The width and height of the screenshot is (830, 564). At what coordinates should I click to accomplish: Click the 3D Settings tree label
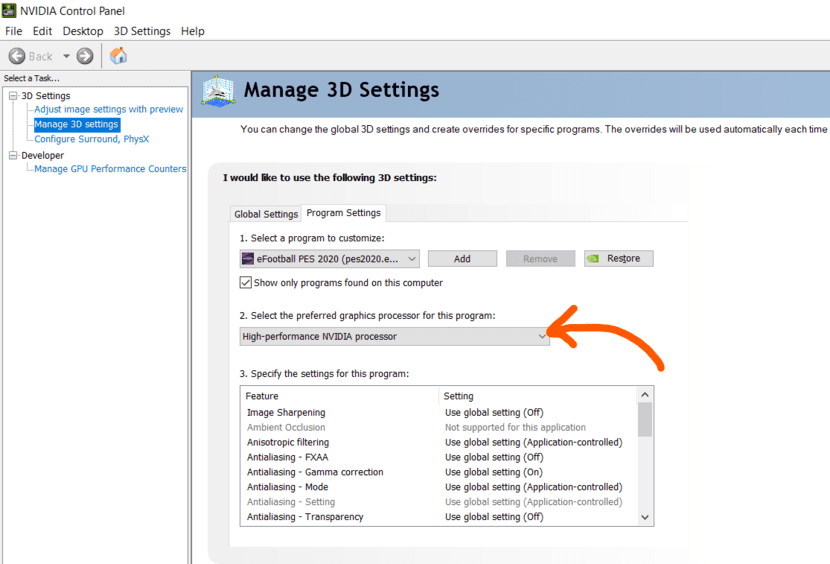point(46,96)
